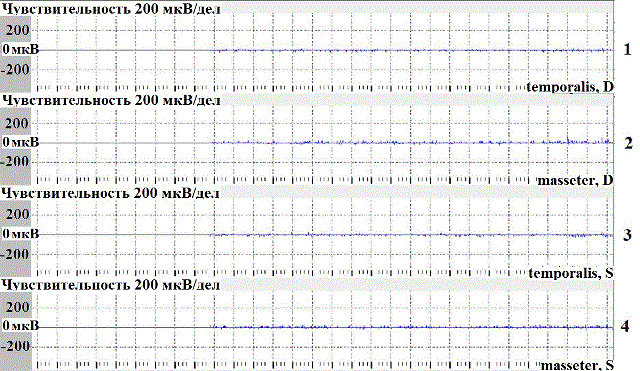Click the blue EMG trace of masseter, D
The image size is (640, 371).
[x=413, y=142]
